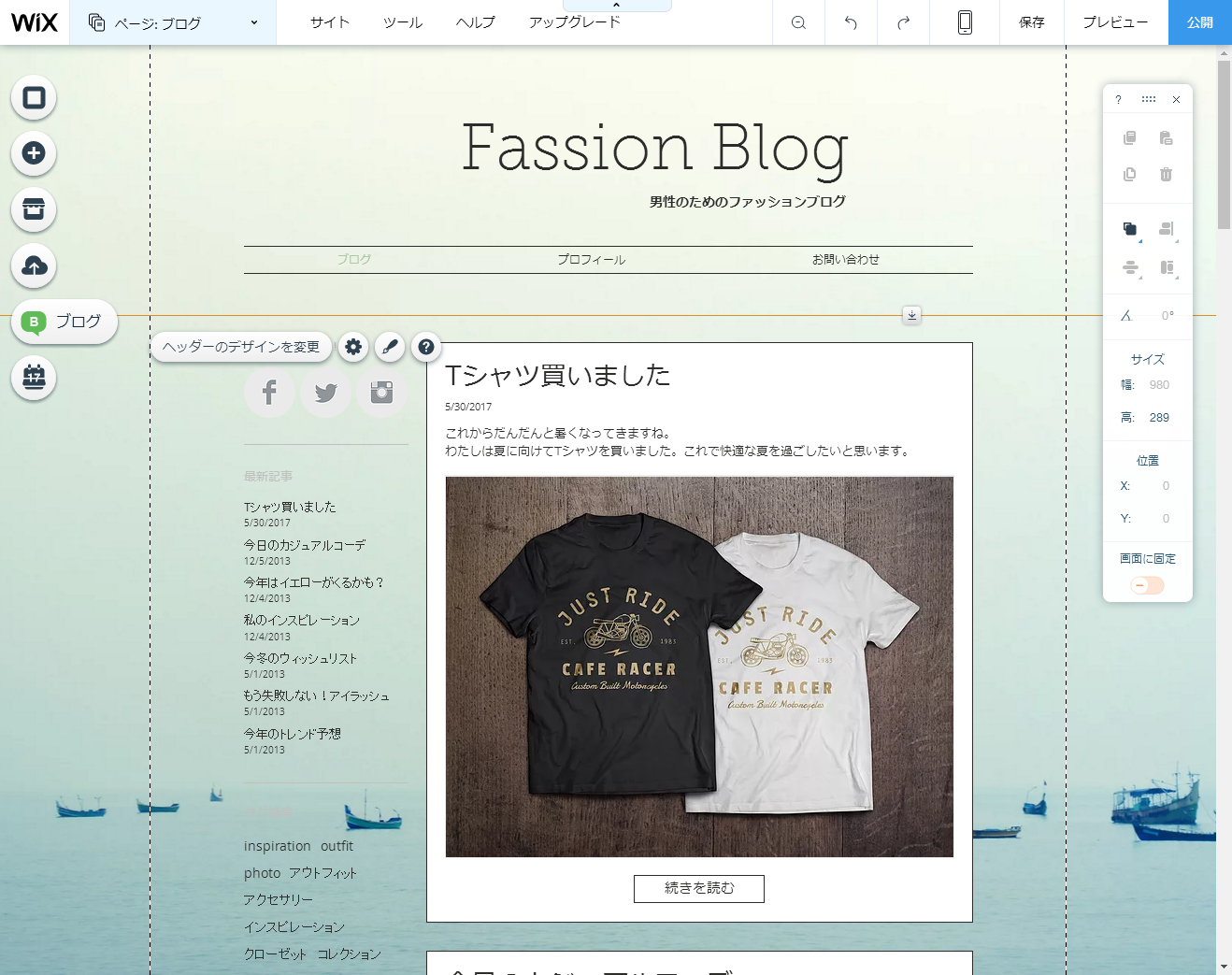
Task: Open recent post もう失敗しない！アイラッシュ
Action: coord(317,695)
